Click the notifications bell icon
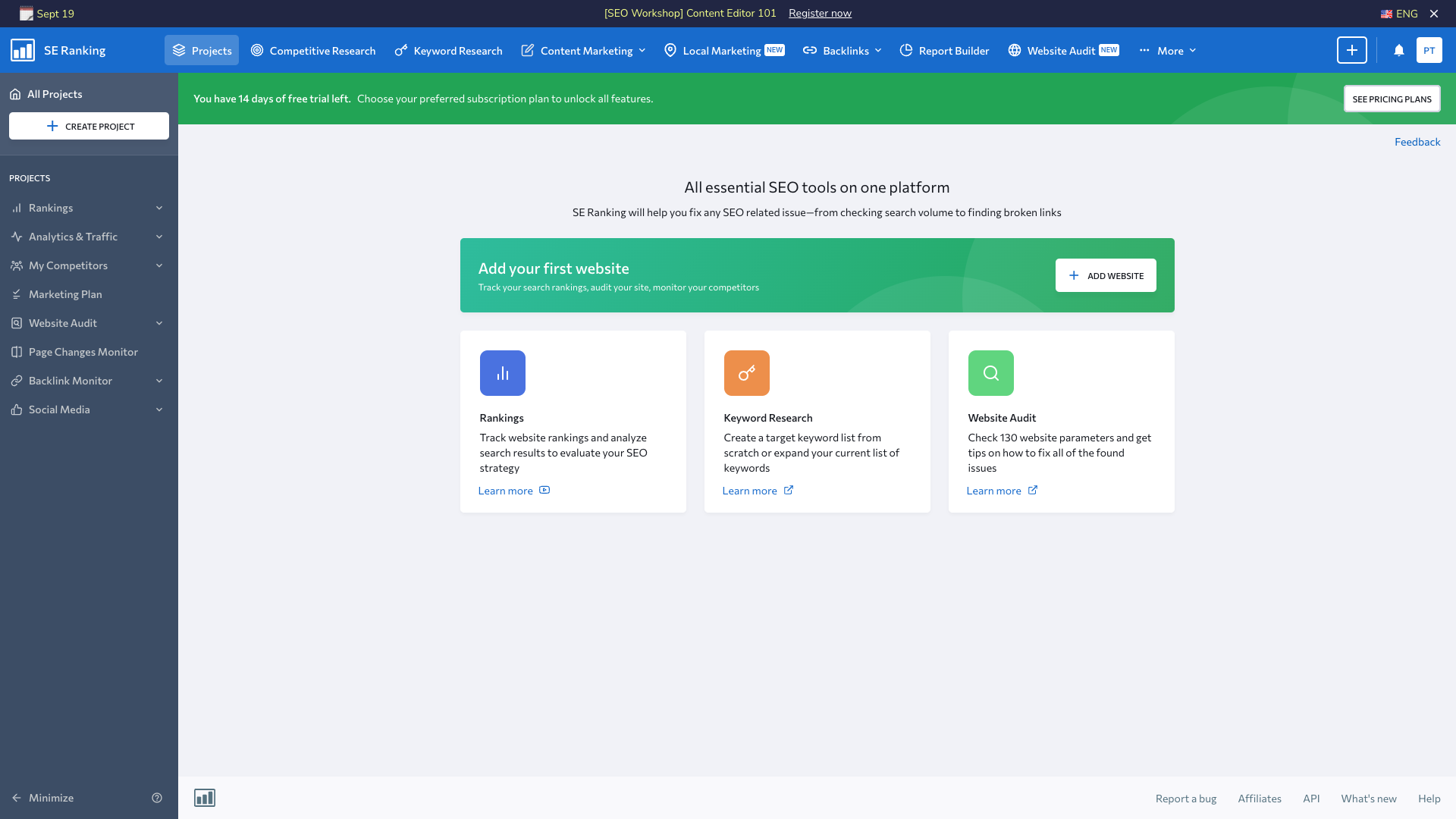The width and height of the screenshot is (1456, 819). point(1399,51)
